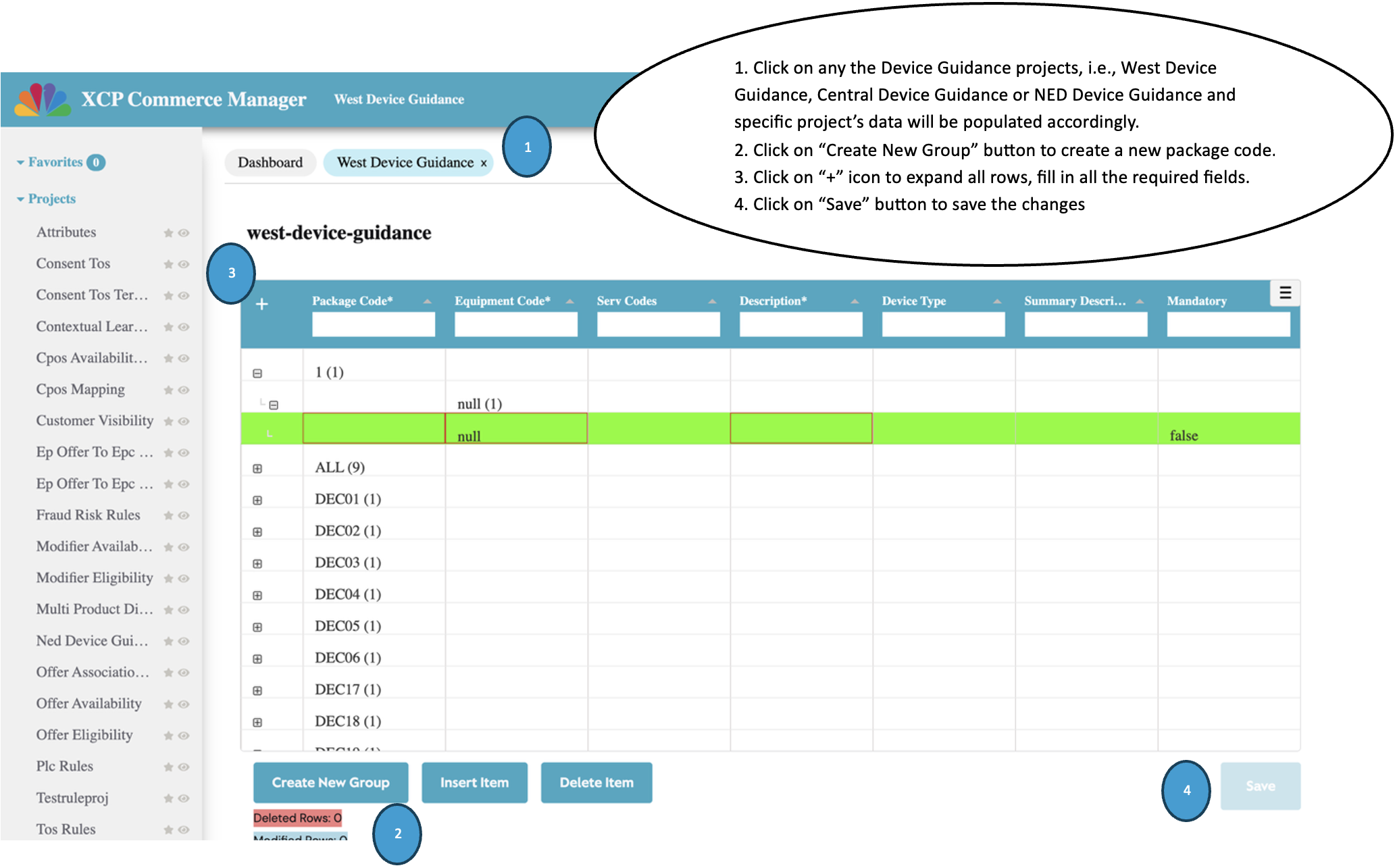Collapse the null (1) subgroup
The height and width of the screenshot is (868, 1395).
point(274,405)
